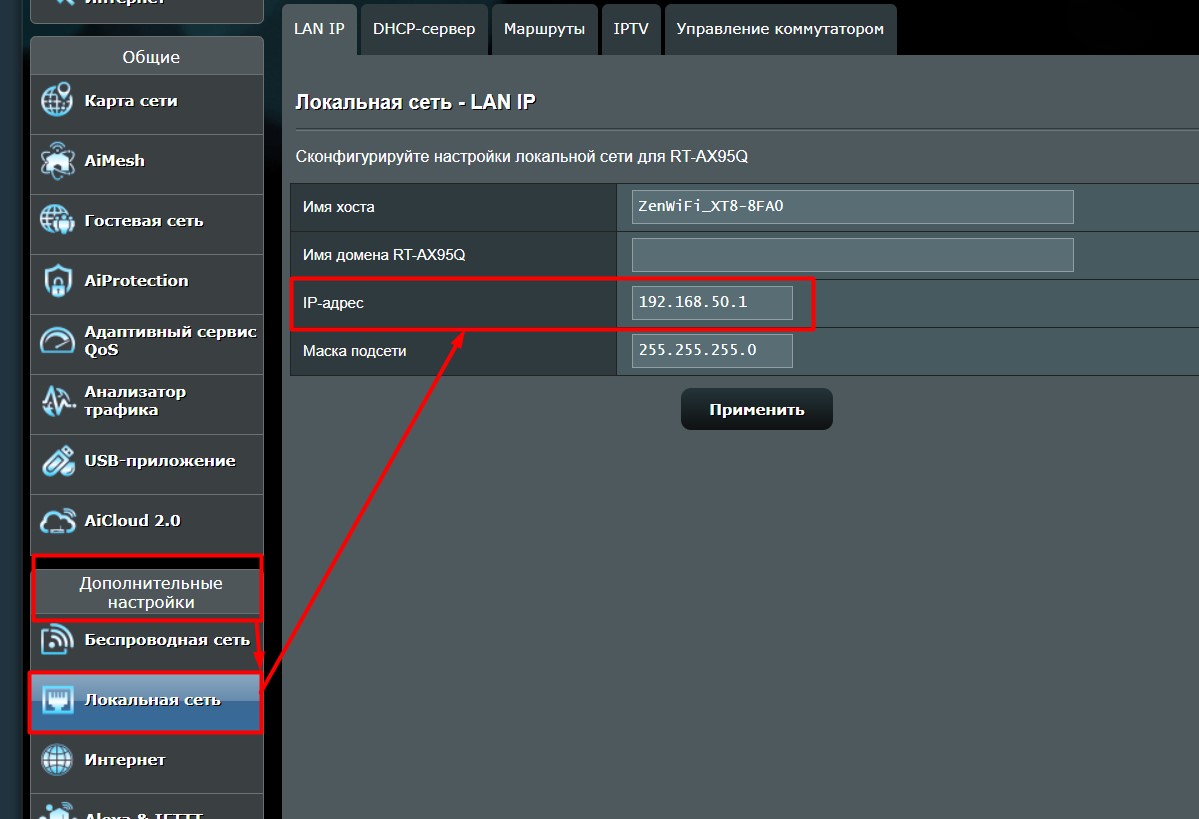
Task: Focus the Имя хоста input field
Action: pyautogui.click(x=853, y=206)
